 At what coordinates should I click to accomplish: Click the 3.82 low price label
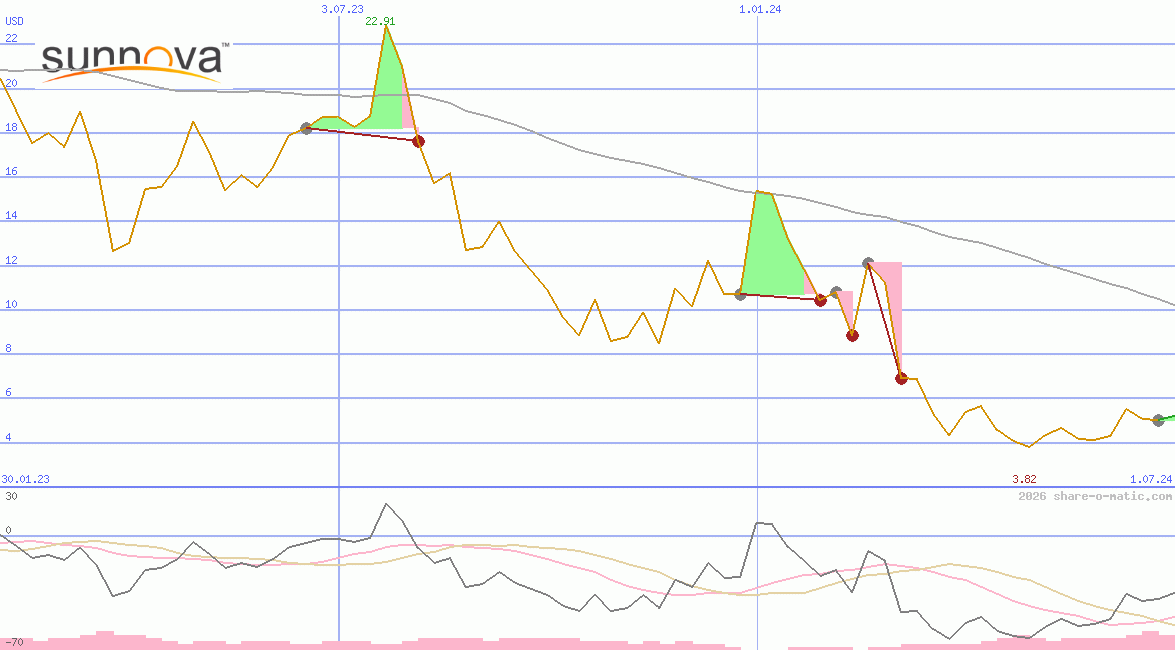point(1023,479)
